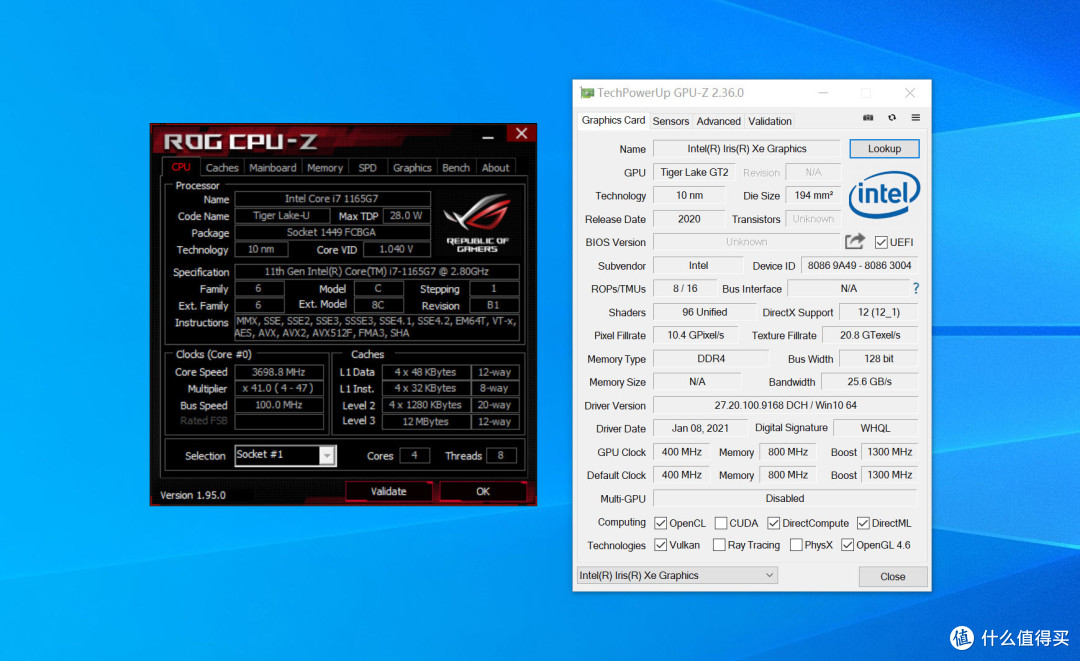Toggle the Vulkan checkbox
This screenshot has width=1080, height=661.
click(661, 545)
